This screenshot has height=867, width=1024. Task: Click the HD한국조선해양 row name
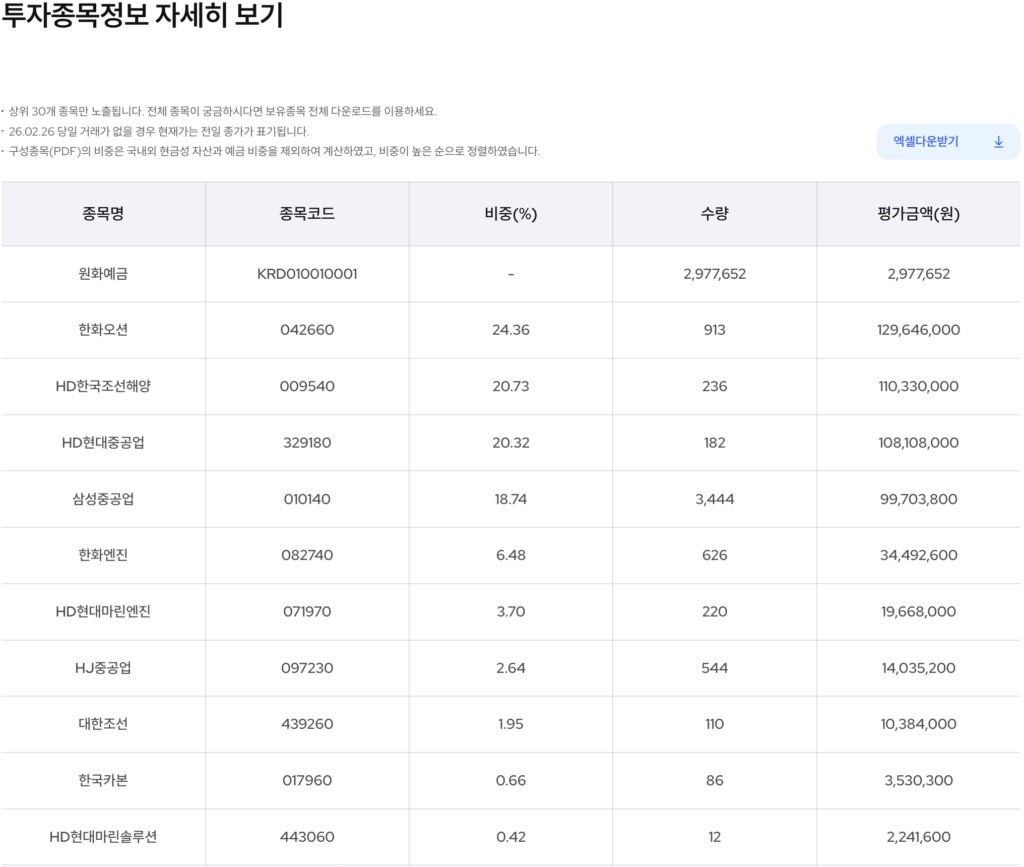tap(103, 386)
